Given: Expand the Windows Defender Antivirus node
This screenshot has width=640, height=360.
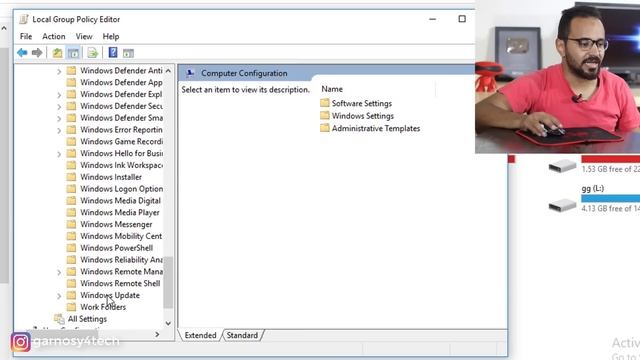Looking at the screenshot, I should click(x=59, y=71).
